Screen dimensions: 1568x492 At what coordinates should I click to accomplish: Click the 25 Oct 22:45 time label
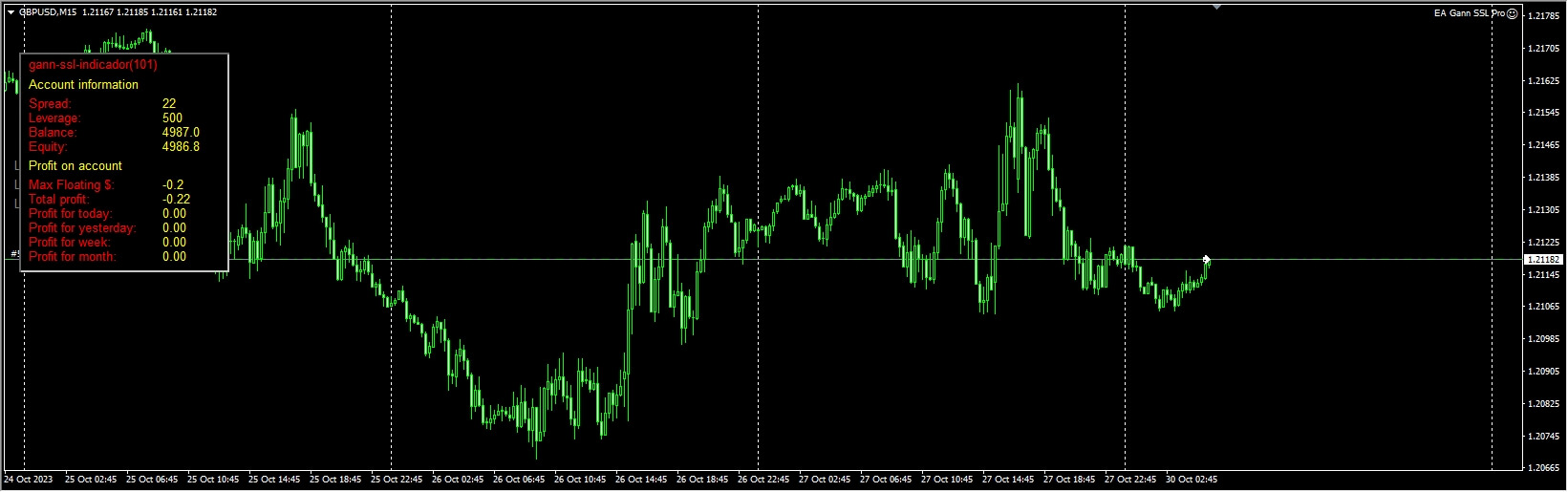[397, 480]
